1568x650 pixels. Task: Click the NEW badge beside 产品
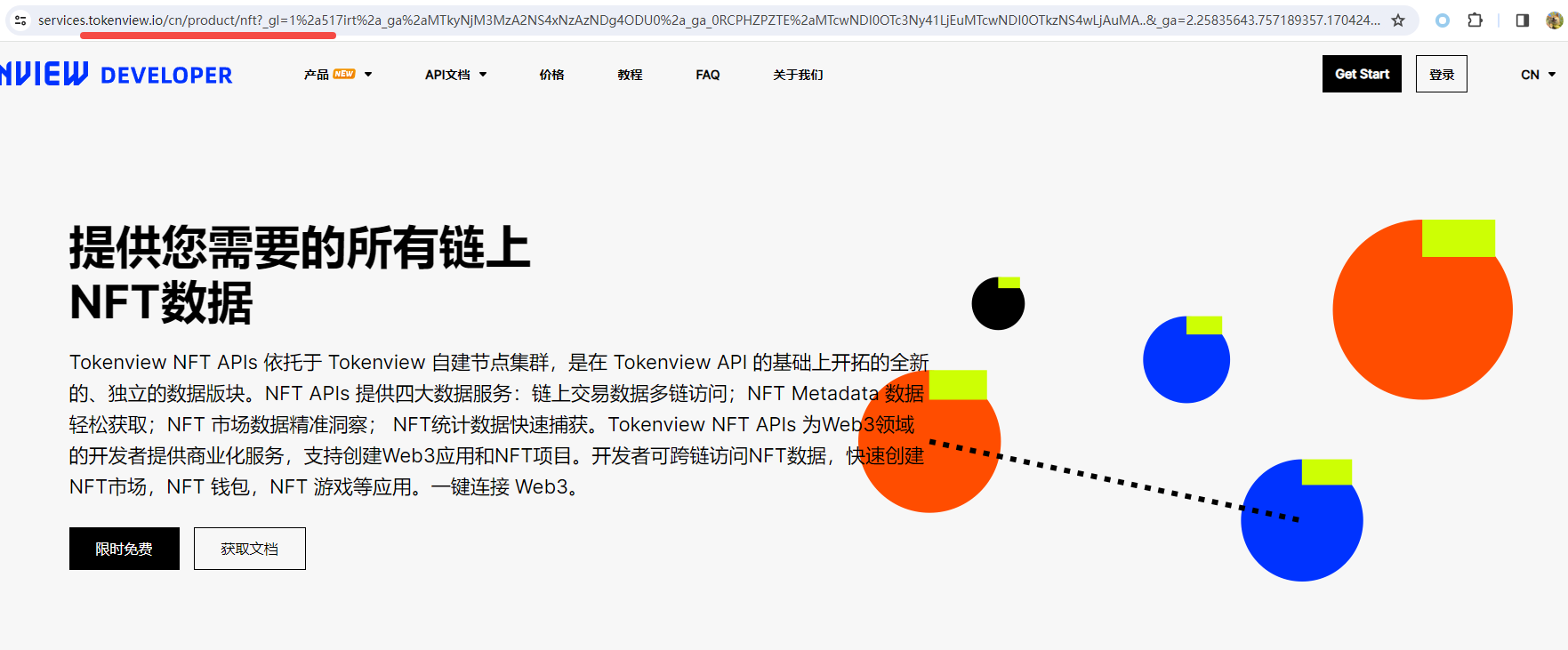344,74
